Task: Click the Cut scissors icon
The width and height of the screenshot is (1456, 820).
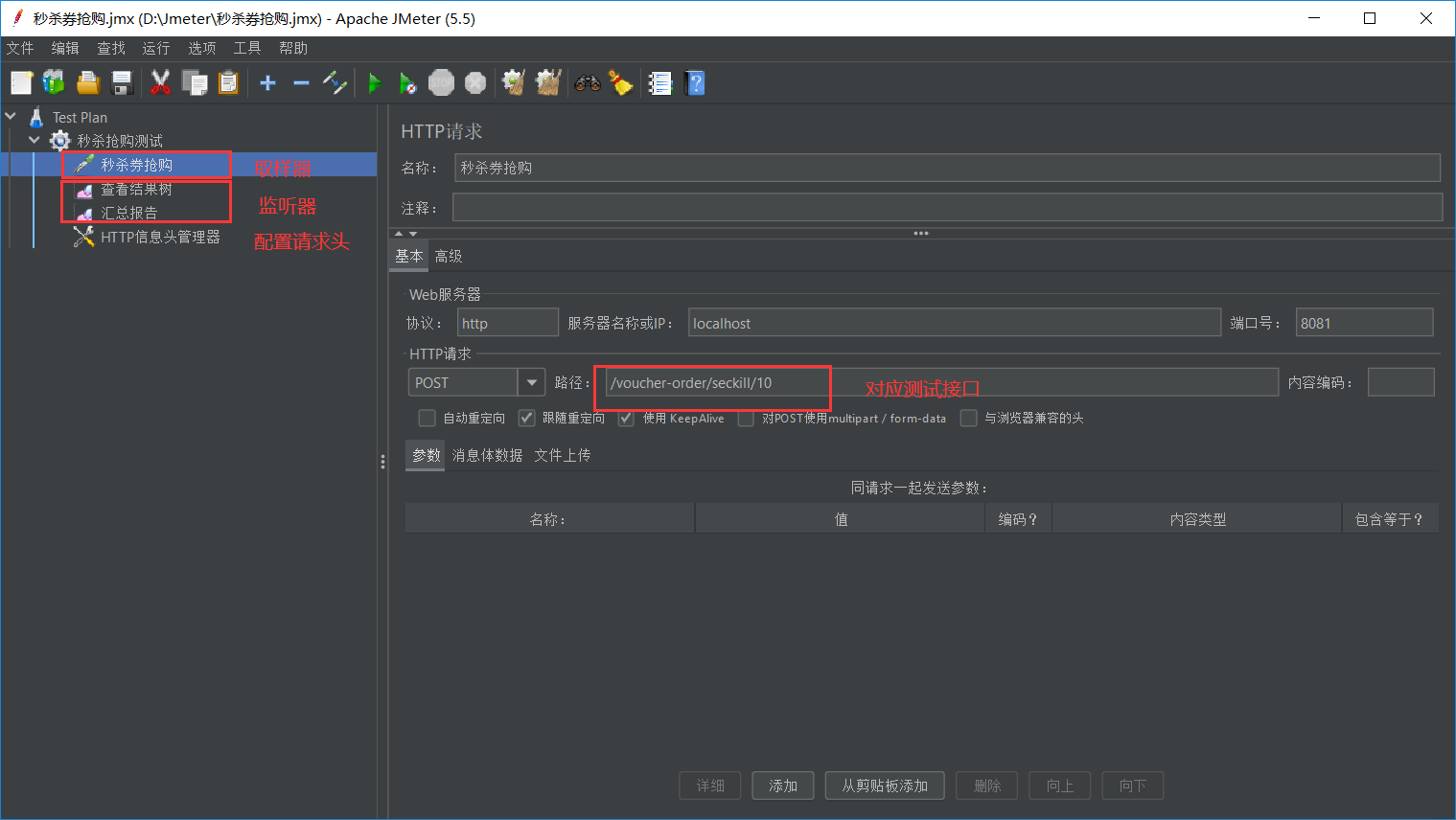Action: click(x=160, y=83)
